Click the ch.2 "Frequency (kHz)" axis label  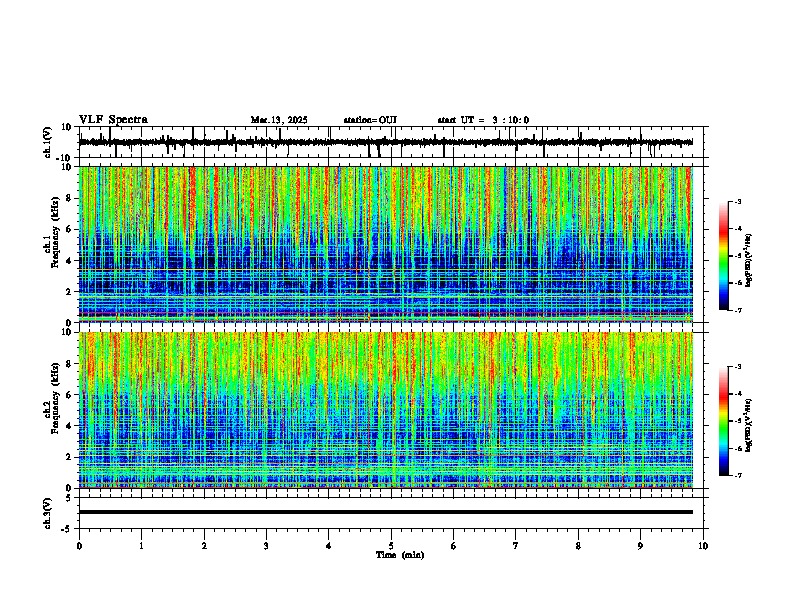pos(55,398)
